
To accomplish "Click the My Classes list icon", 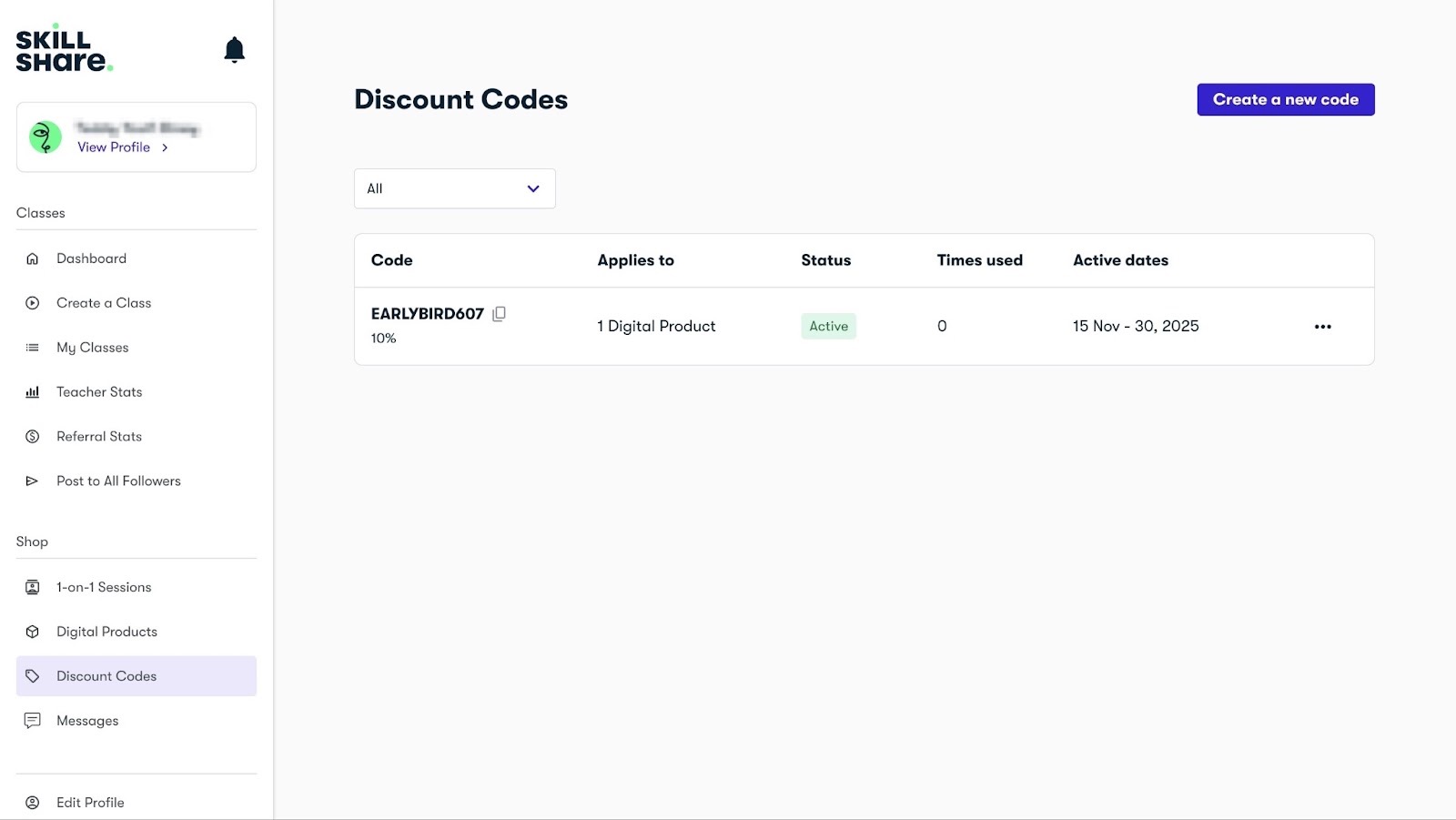I will pos(33,348).
